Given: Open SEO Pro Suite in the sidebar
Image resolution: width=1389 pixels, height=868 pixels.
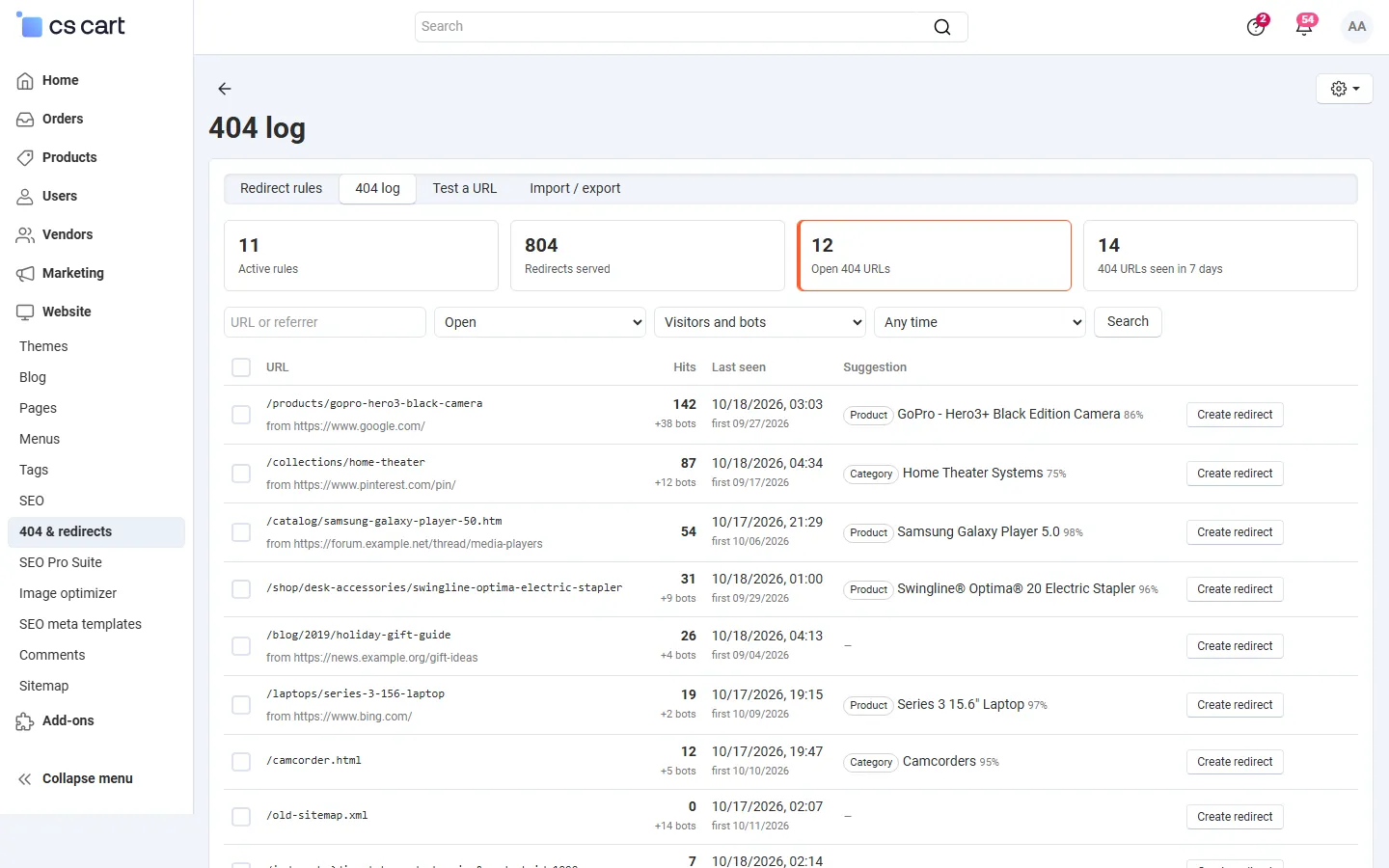Looking at the screenshot, I should tap(96, 562).
